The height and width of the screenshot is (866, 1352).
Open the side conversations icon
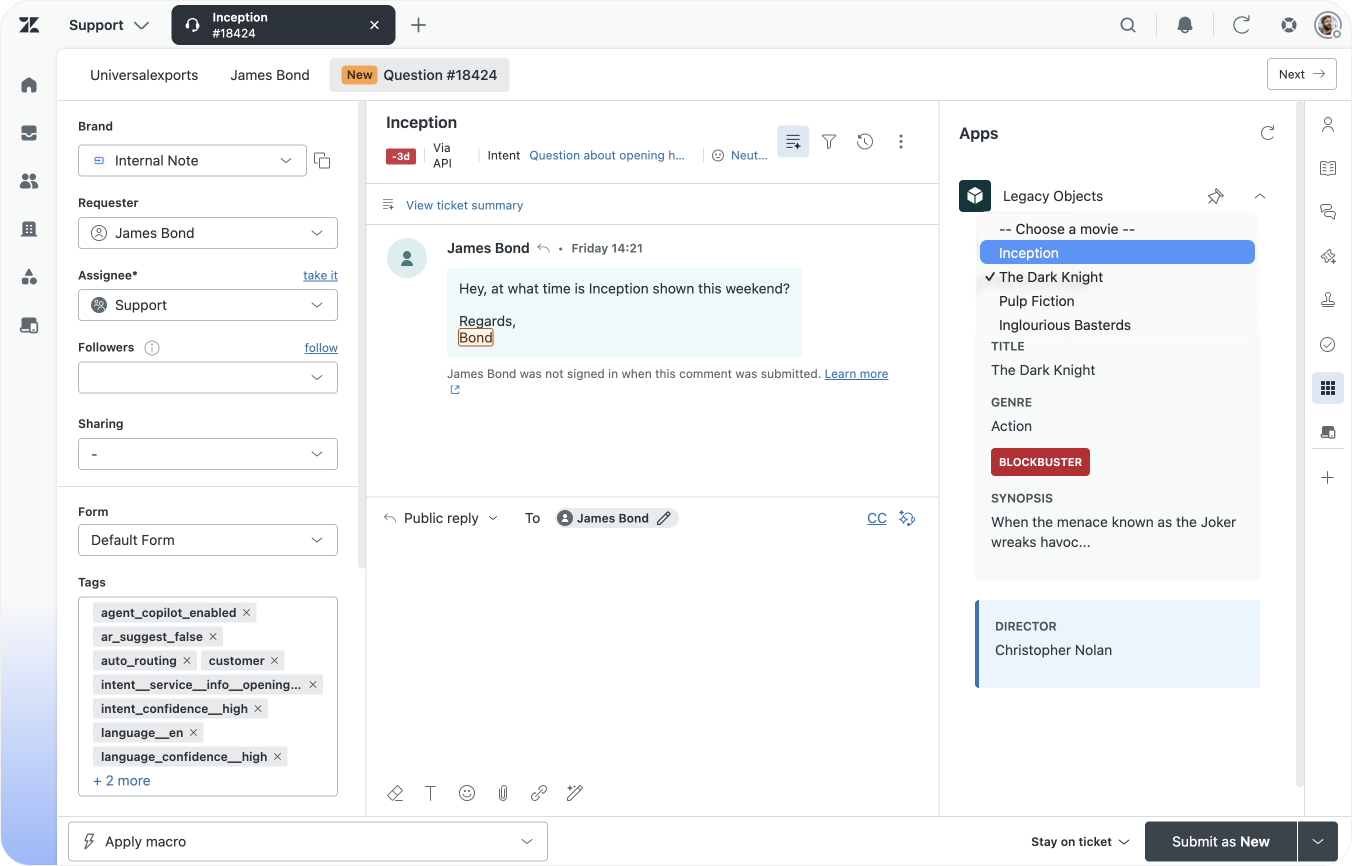coord(1328,212)
